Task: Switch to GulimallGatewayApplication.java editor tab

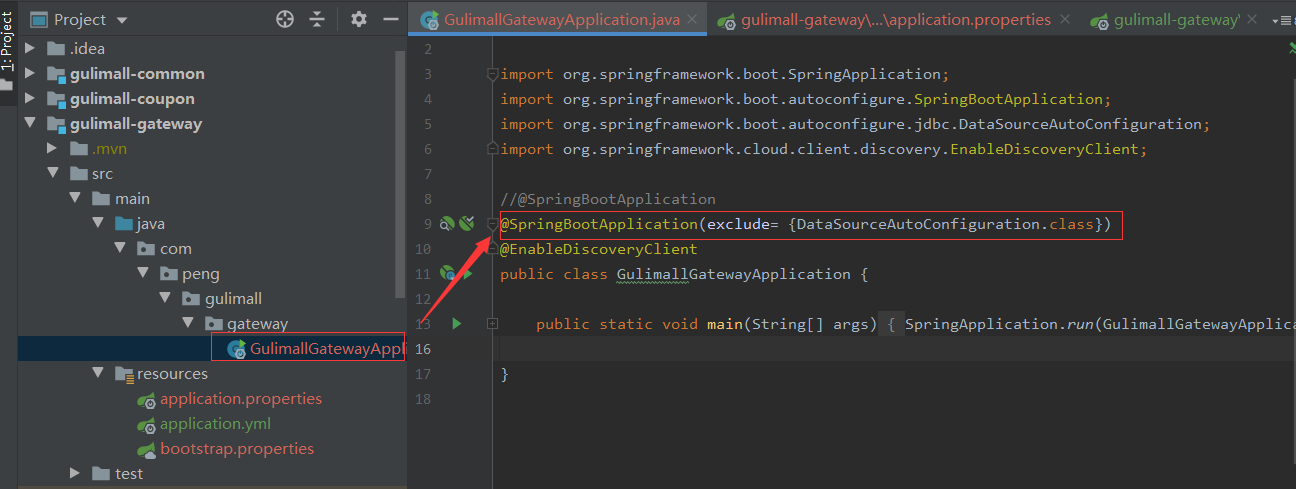Action: [x=561, y=20]
